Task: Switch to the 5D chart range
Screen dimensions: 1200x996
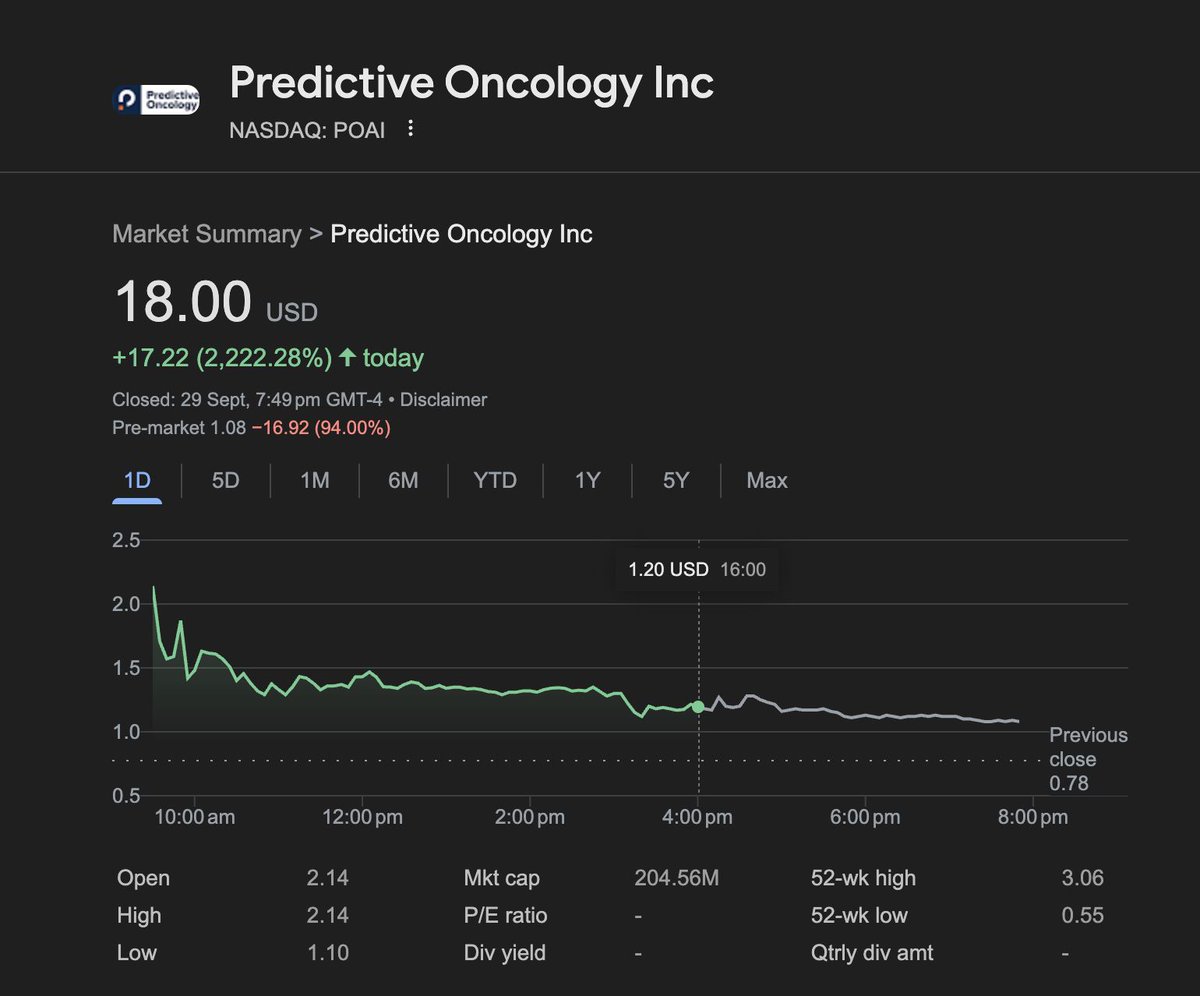Action: pyautogui.click(x=226, y=481)
